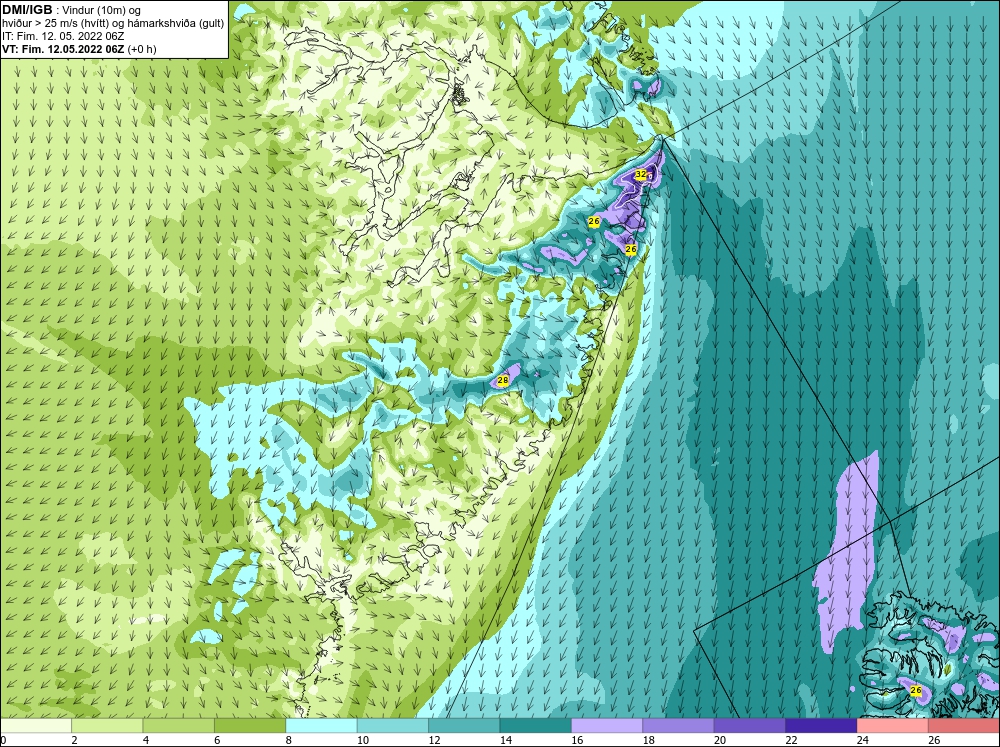
Task: Click the legend scale number 4
Action: coord(146,740)
